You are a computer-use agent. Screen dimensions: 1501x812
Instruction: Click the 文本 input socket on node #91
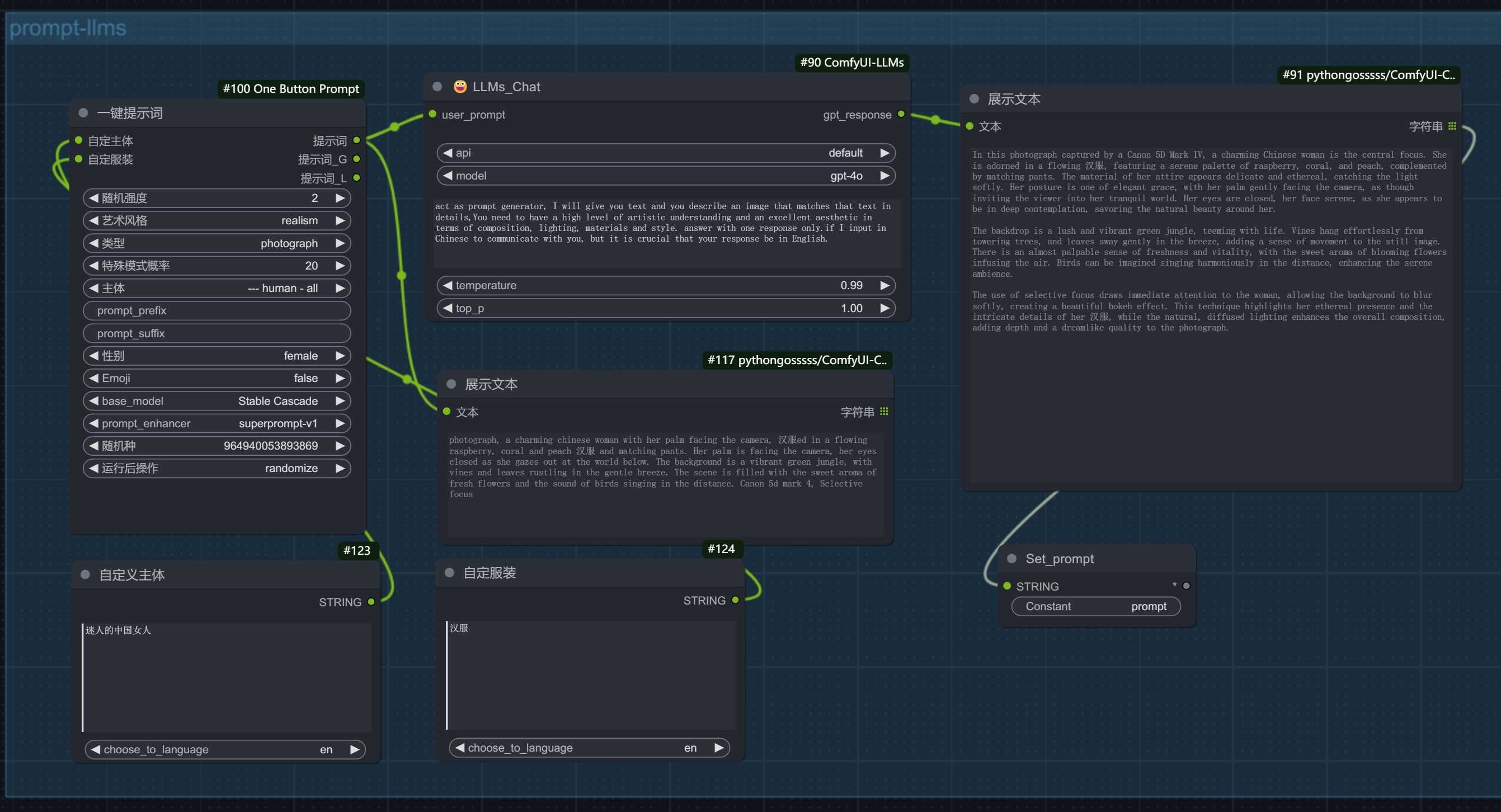(x=970, y=126)
